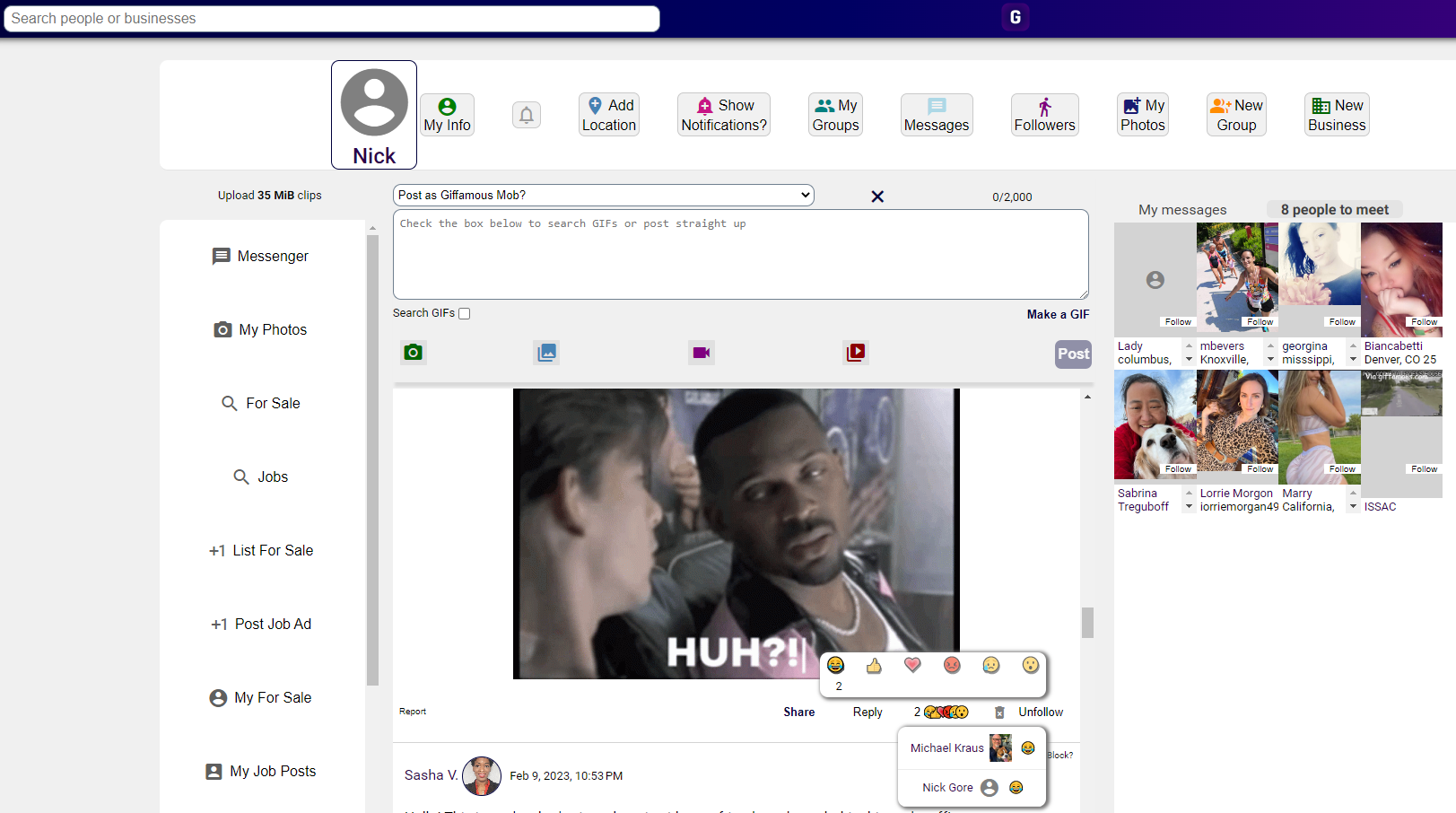Screen dimensions: 1456x813
Task: Create a New Group
Action: (x=1236, y=115)
